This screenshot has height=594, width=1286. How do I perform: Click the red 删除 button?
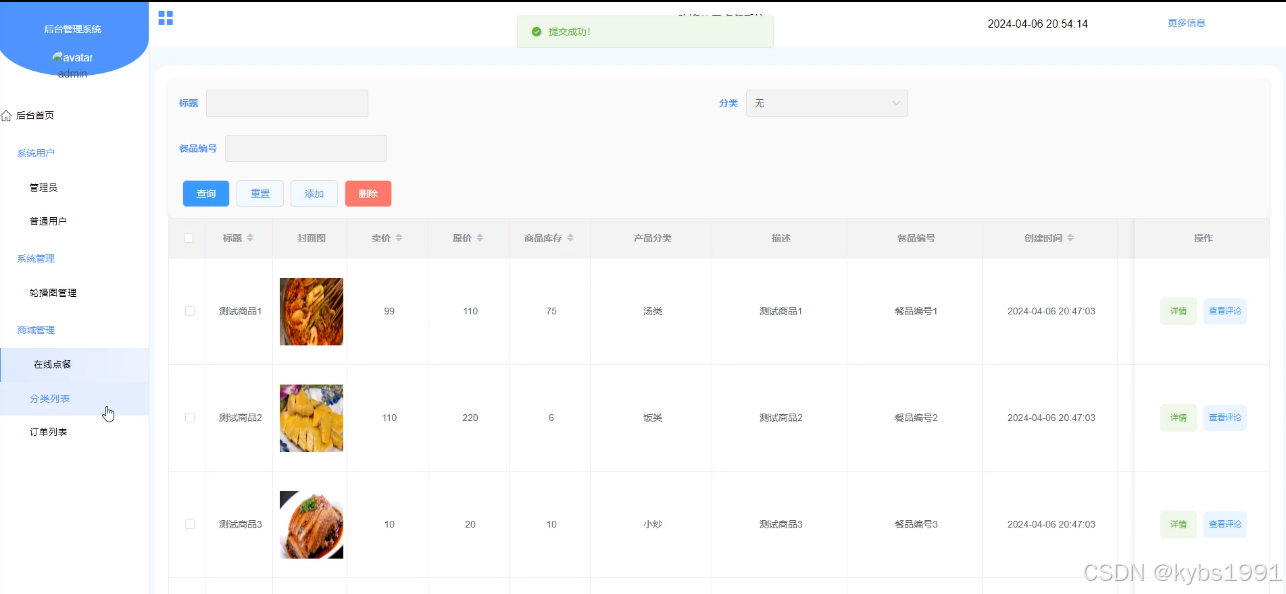[368, 194]
